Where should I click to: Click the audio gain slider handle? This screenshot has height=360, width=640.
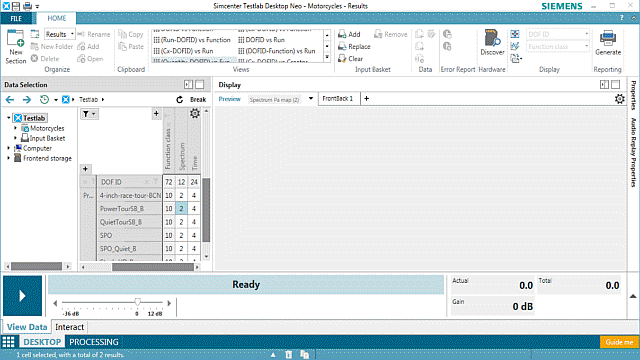click(138, 302)
